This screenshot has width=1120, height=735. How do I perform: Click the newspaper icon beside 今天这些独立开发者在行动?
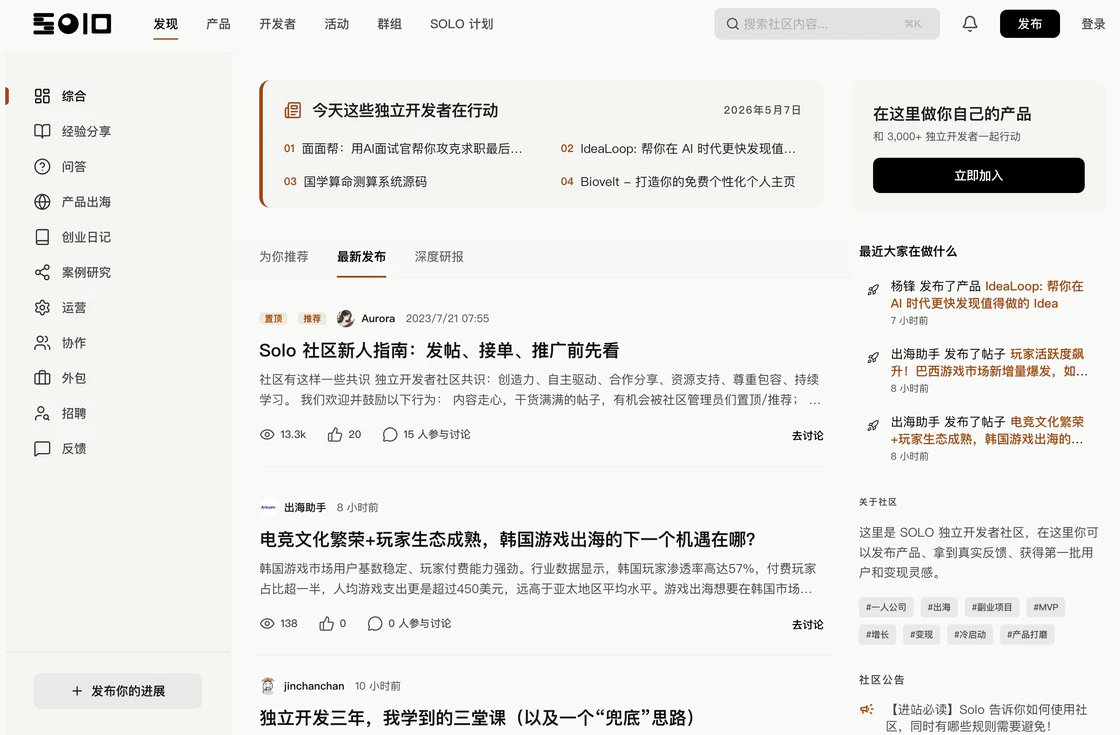(x=293, y=110)
